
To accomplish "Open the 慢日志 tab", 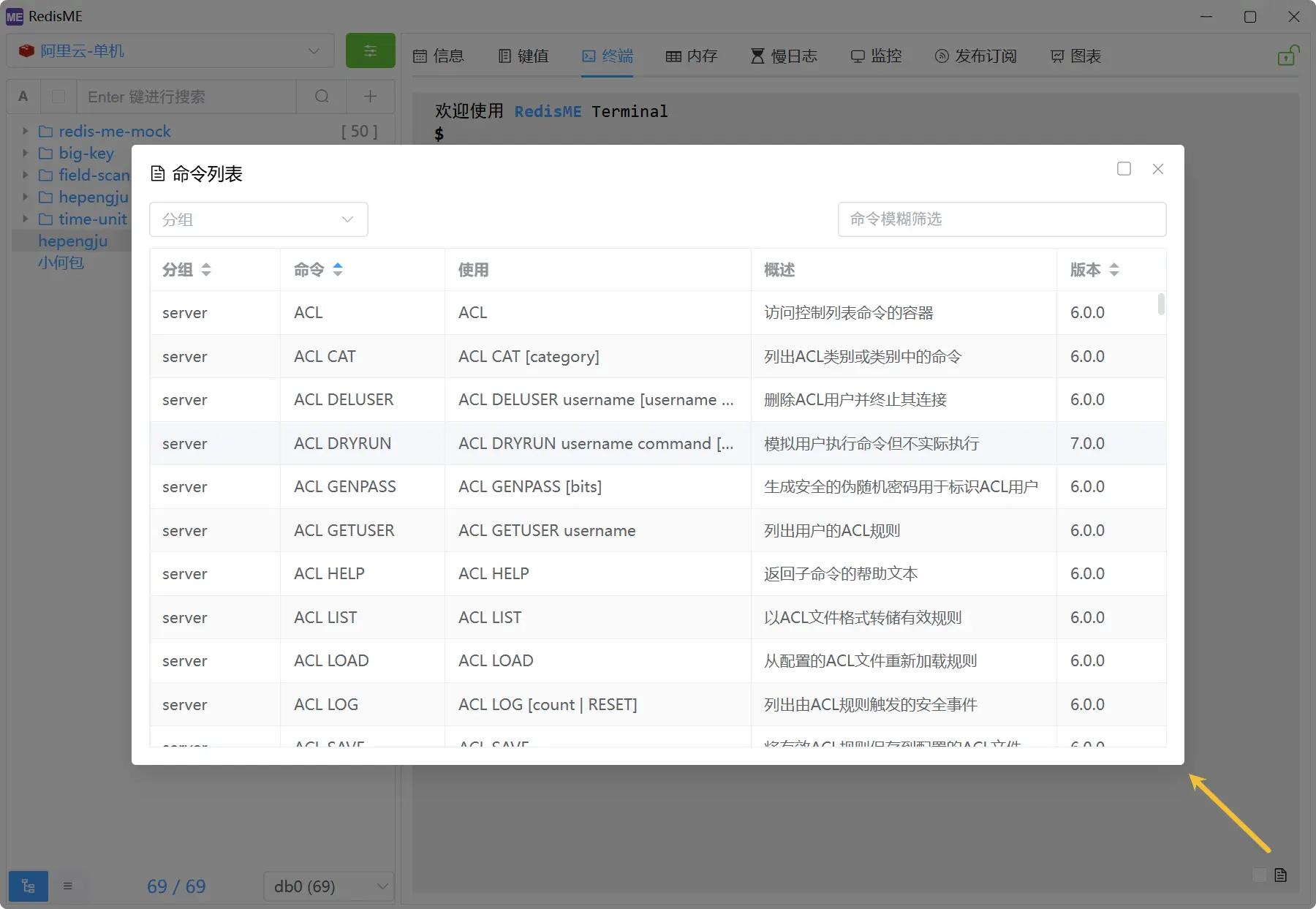I will (784, 56).
